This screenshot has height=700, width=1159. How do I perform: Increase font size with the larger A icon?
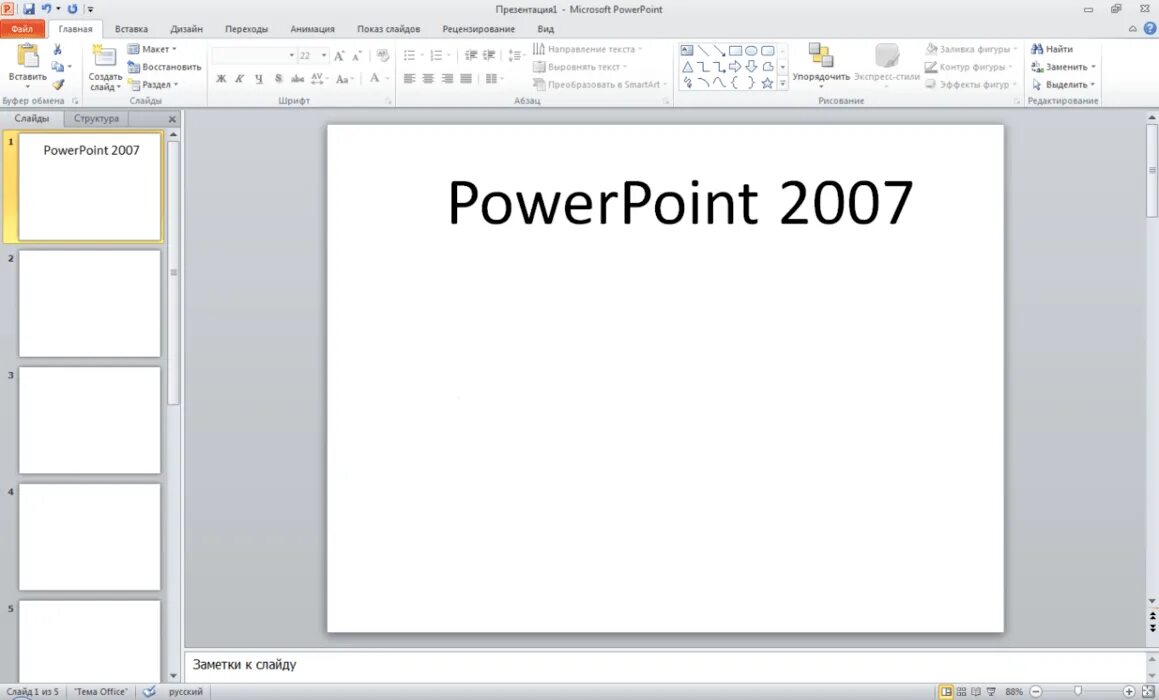point(339,55)
